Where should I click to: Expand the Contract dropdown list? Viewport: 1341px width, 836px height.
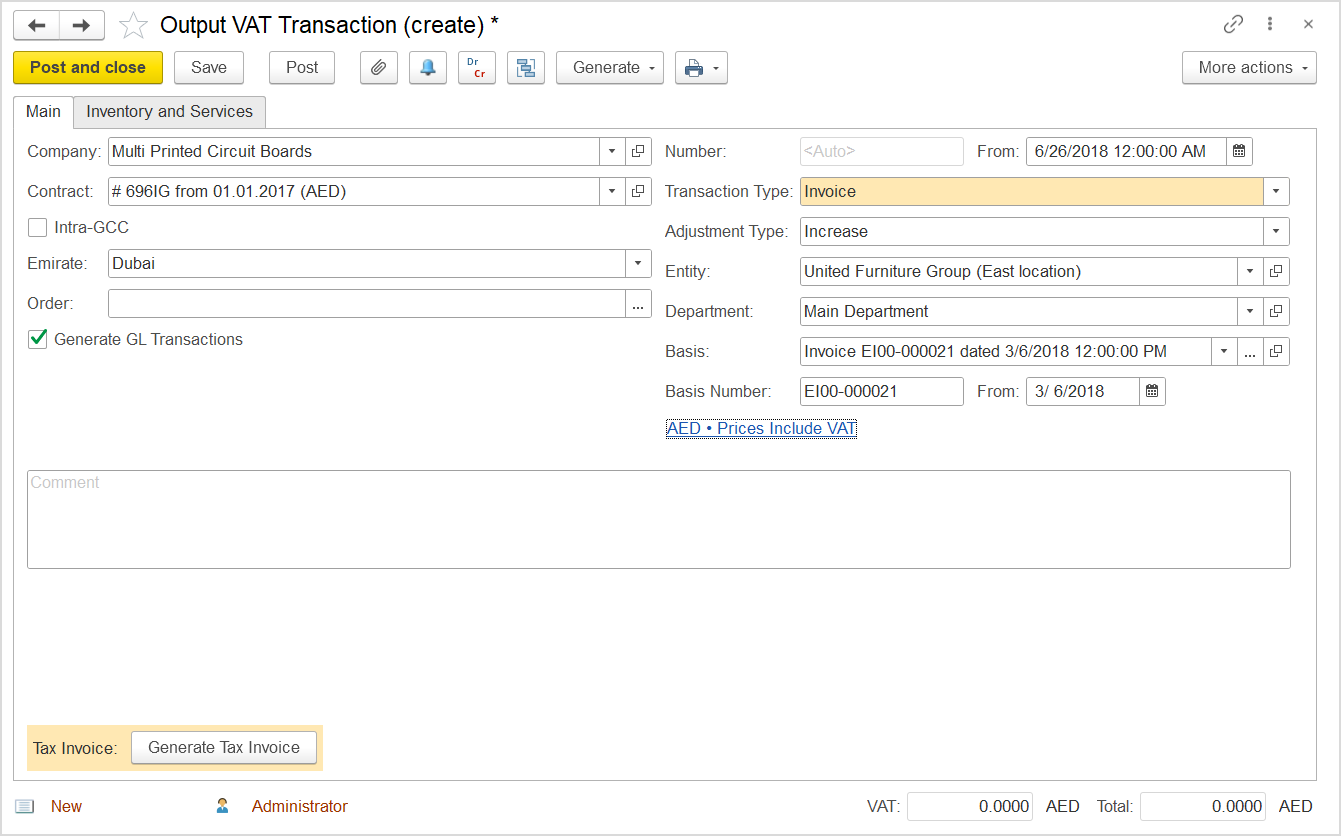[612, 192]
